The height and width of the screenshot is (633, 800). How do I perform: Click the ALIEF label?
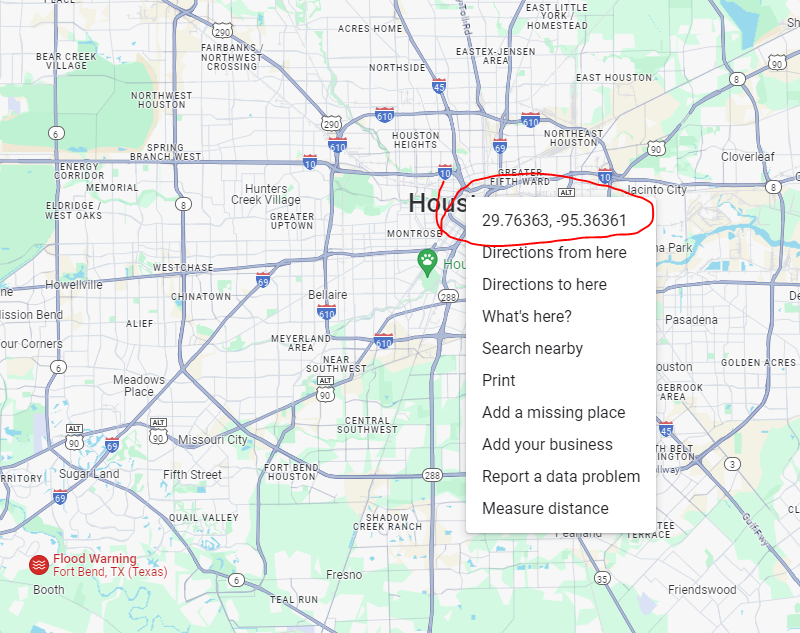click(139, 324)
